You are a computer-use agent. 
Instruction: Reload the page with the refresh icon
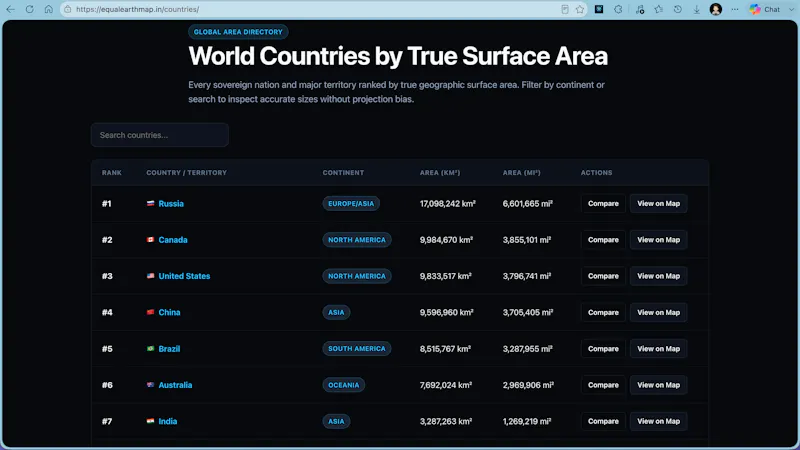coord(30,9)
